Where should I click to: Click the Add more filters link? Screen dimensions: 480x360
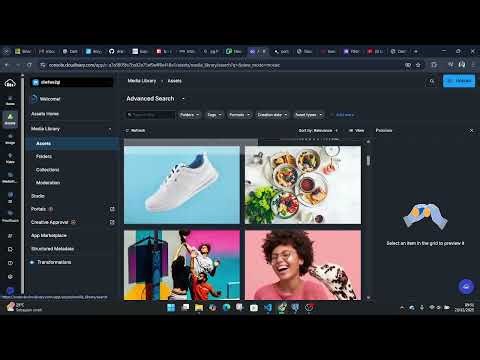pos(343,115)
